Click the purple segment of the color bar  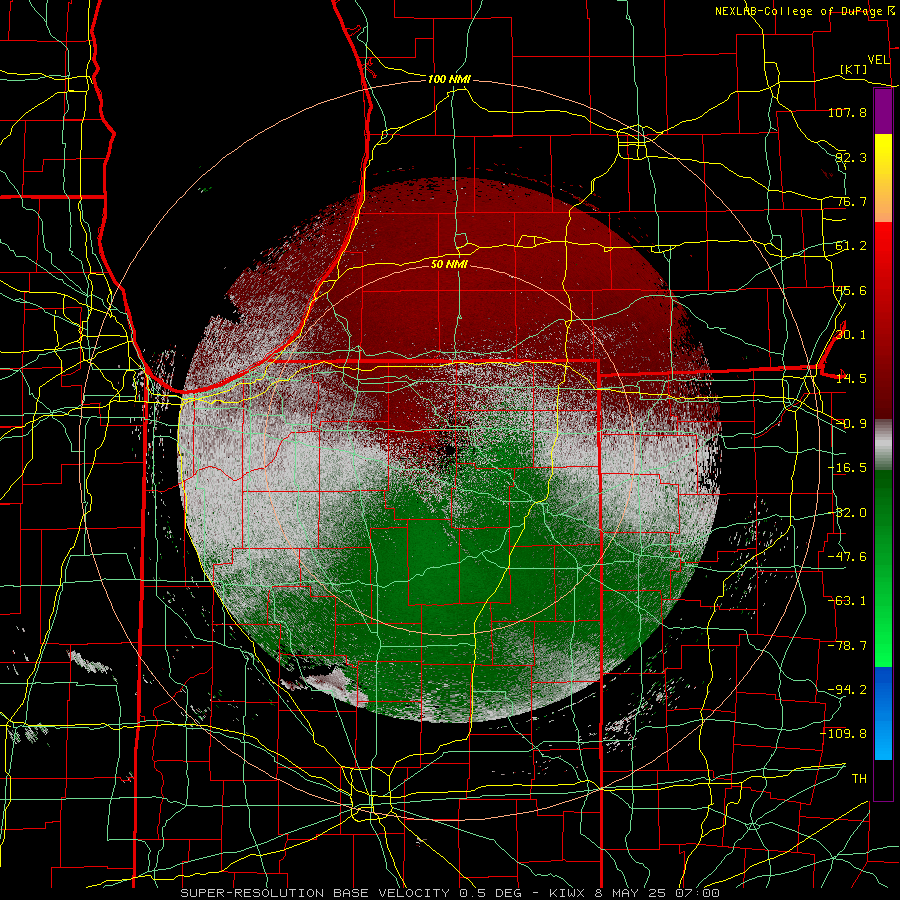(883, 112)
